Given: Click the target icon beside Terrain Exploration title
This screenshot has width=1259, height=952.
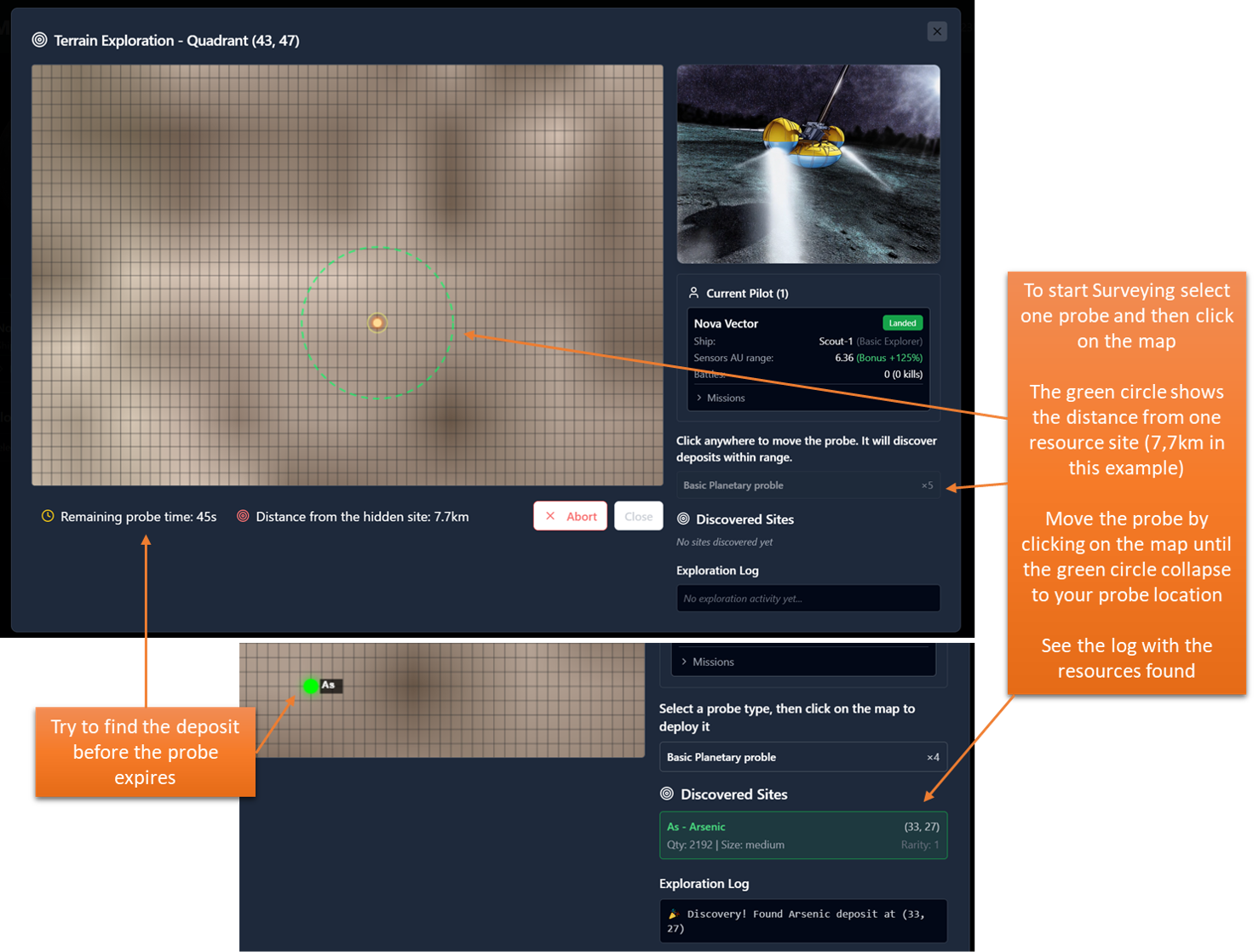Looking at the screenshot, I should point(39,40).
